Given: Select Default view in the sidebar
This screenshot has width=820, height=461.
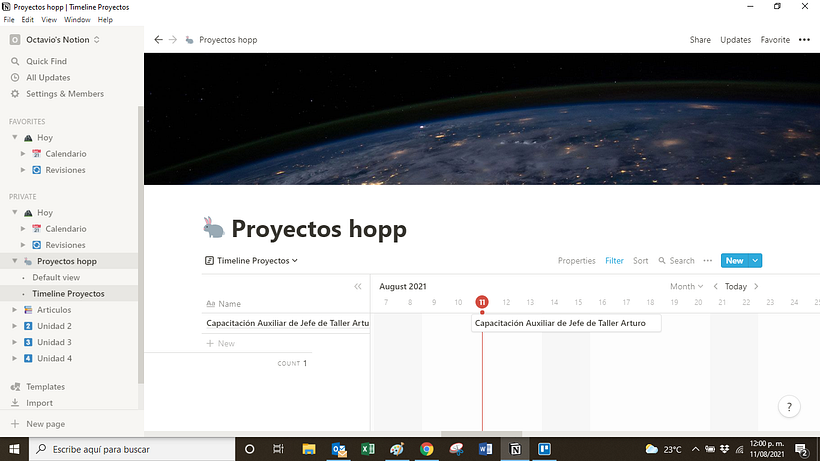Looking at the screenshot, I should click(56, 278).
